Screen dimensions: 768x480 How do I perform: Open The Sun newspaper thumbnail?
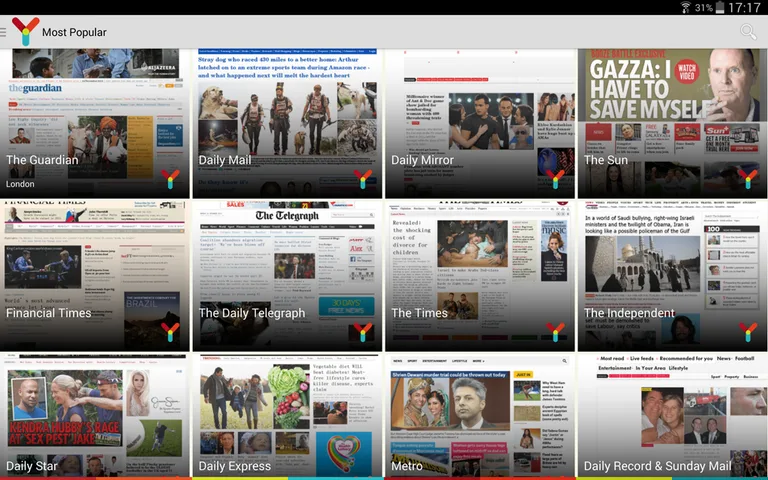click(x=672, y=123)
